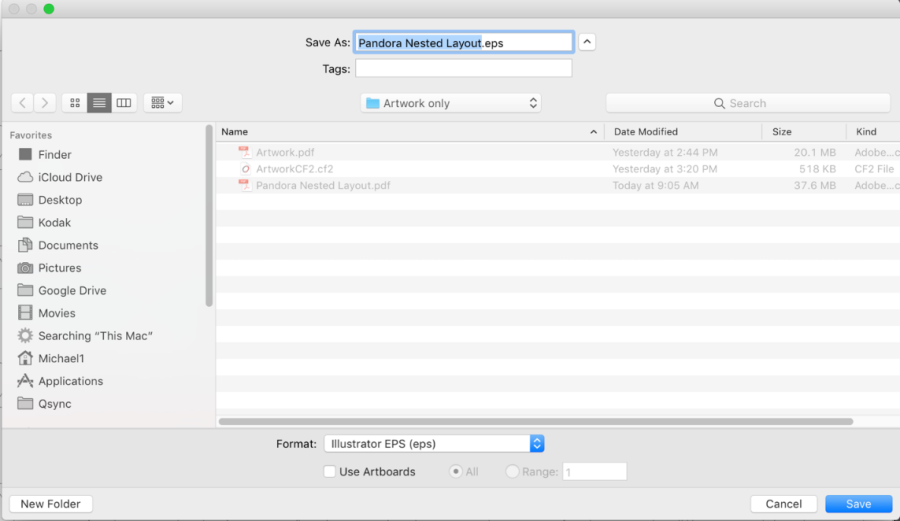
Task: Click the forward navigation arrow
Action: coord(45,102)
